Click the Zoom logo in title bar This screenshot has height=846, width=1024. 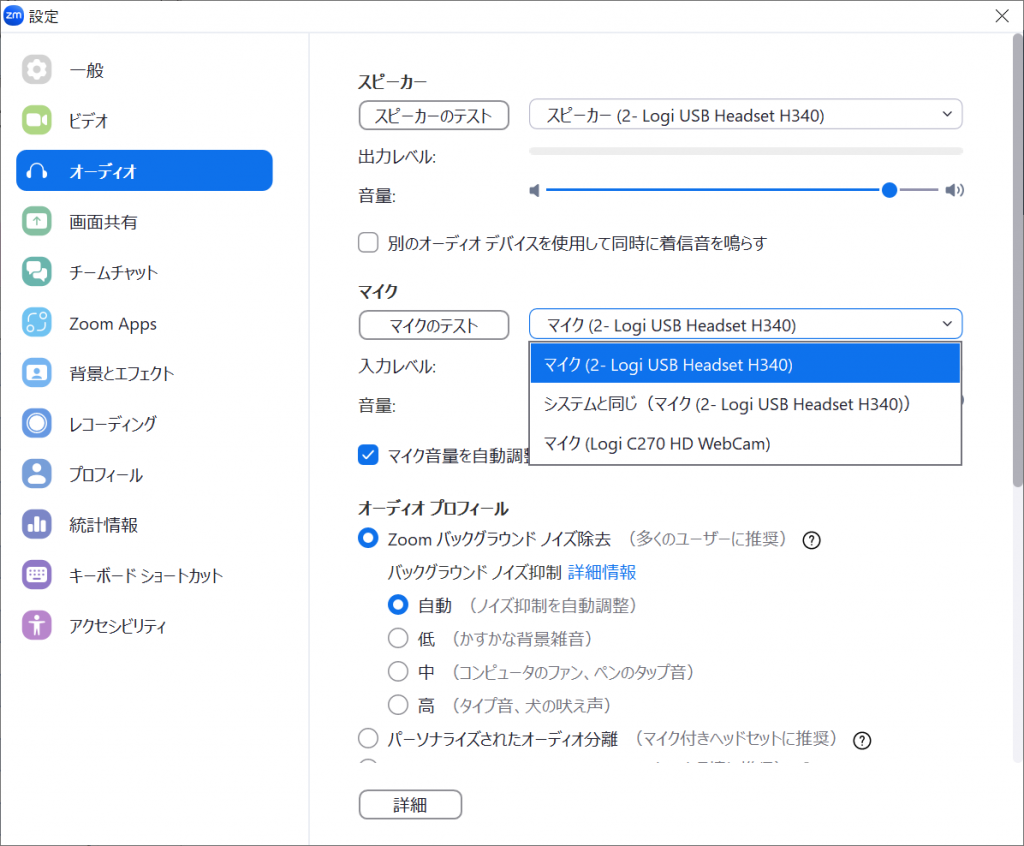[14, 16]
